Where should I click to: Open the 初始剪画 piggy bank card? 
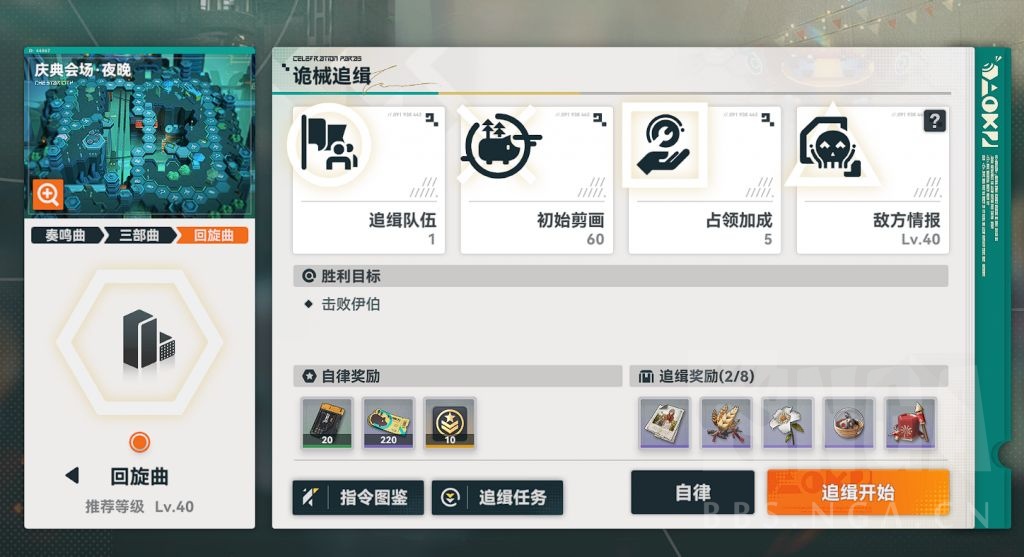(537, 180)
